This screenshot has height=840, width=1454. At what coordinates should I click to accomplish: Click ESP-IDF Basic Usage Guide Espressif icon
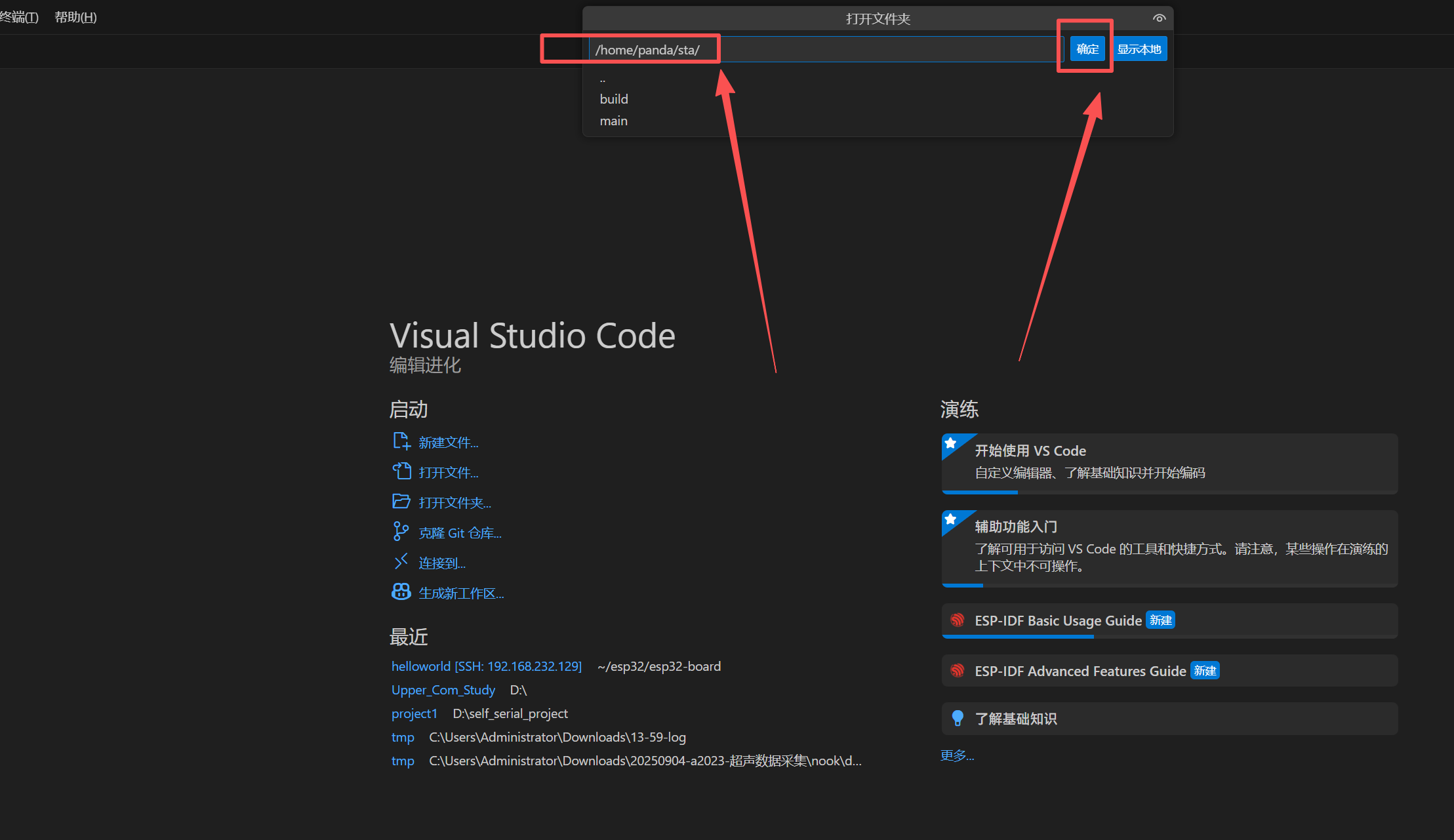point(958,620)
